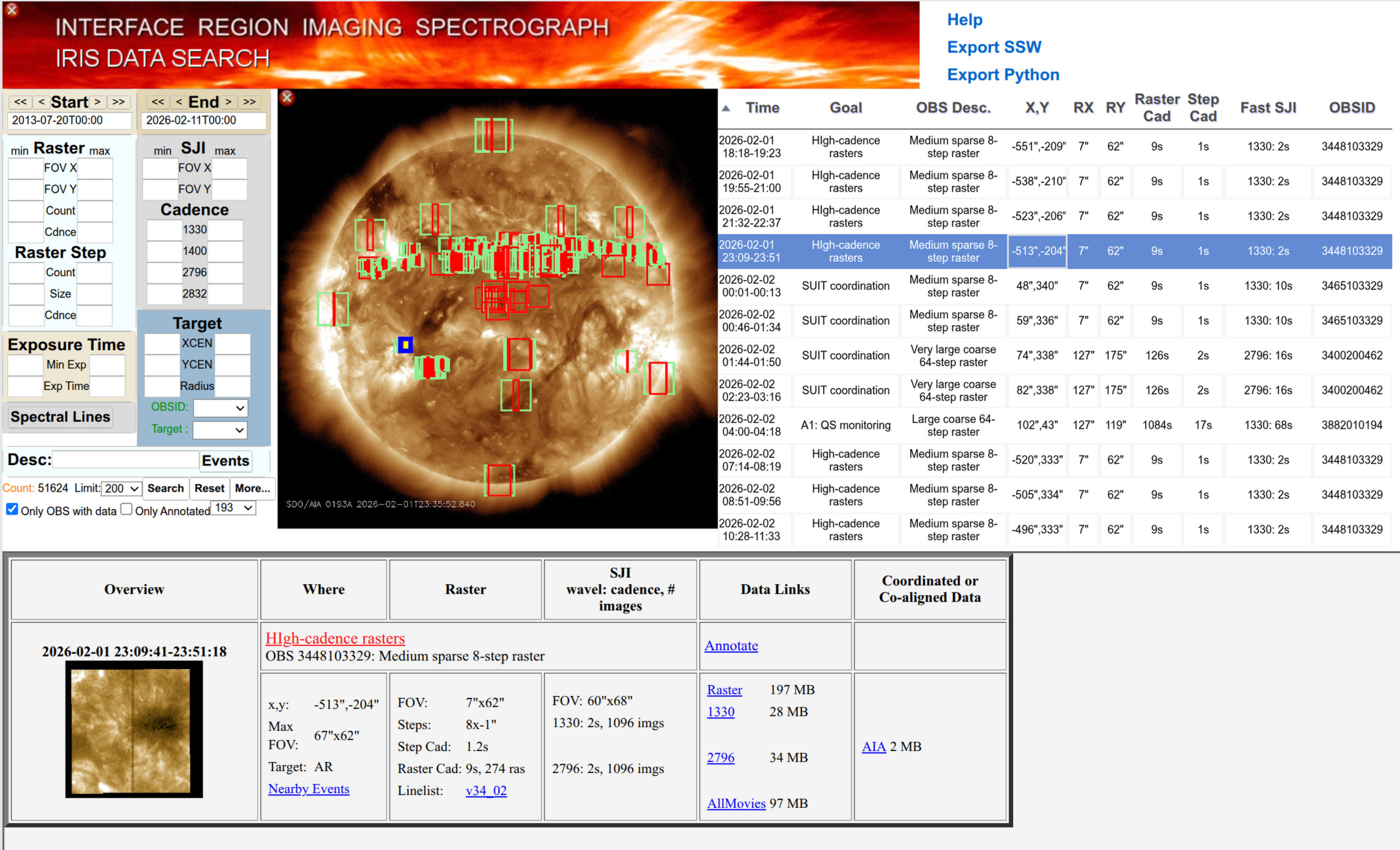Viewport: 1400px width, 850px height.
Task: Jump Start date forward with >> button
Action: (x=119, y=102)
